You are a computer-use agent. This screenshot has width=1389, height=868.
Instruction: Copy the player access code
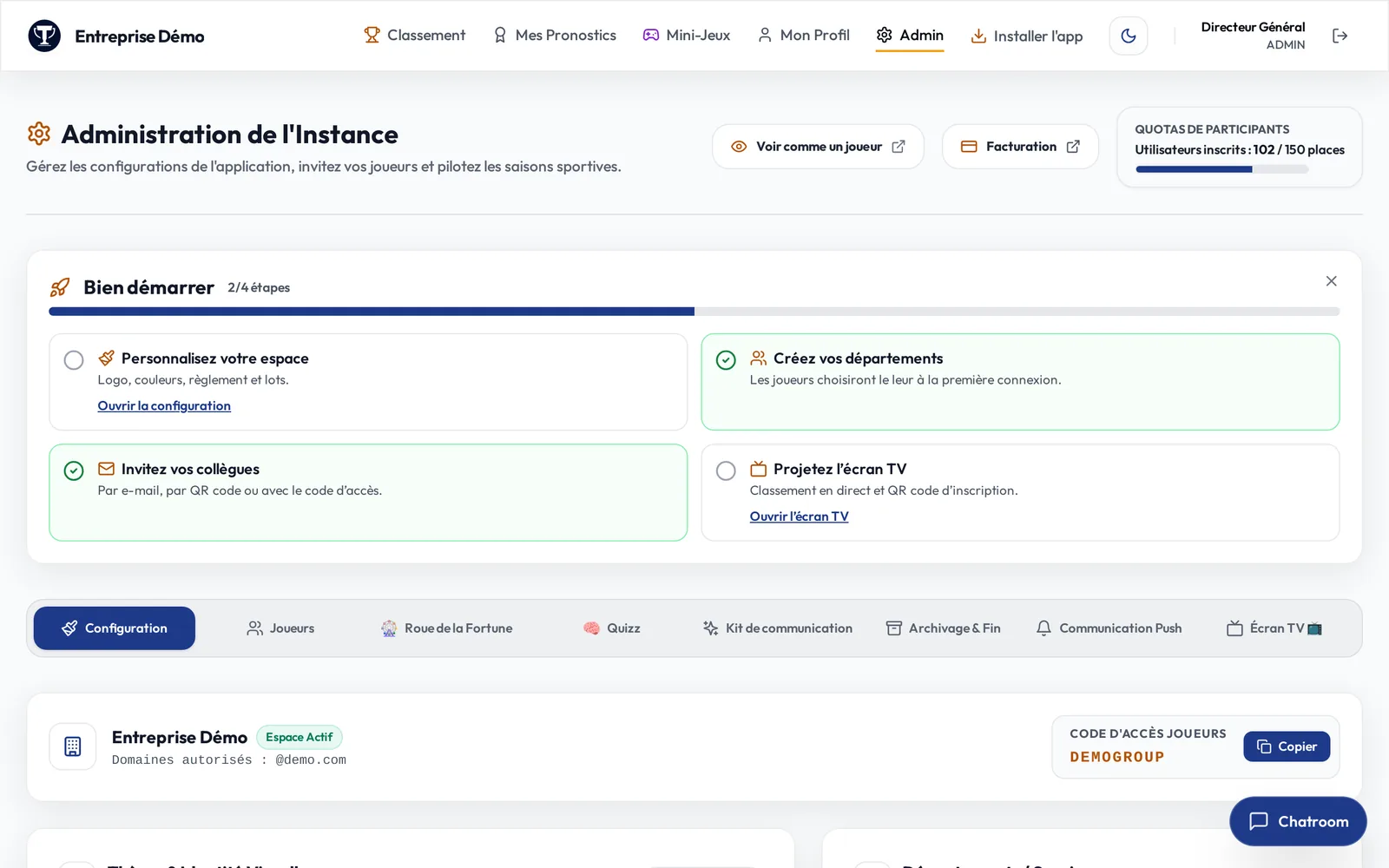click(x=1287, y=746)
